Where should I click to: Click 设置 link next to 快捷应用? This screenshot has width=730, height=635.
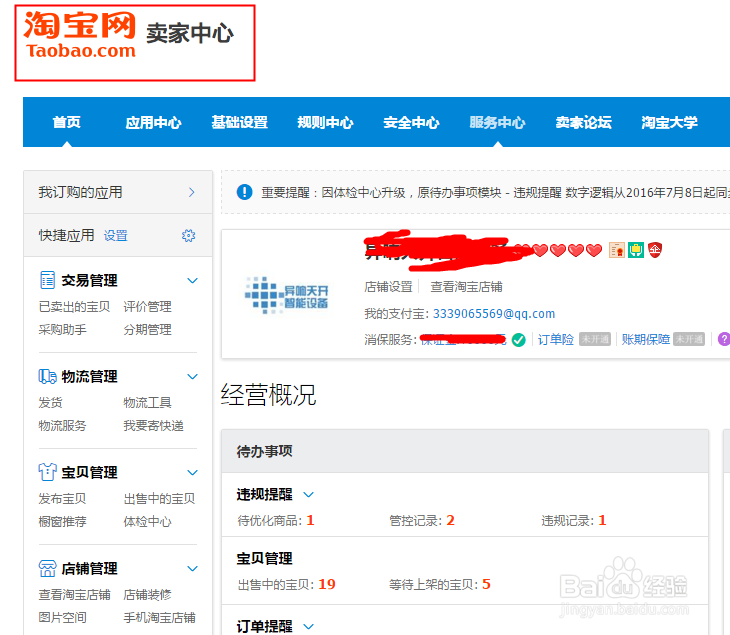click(115, 236)
